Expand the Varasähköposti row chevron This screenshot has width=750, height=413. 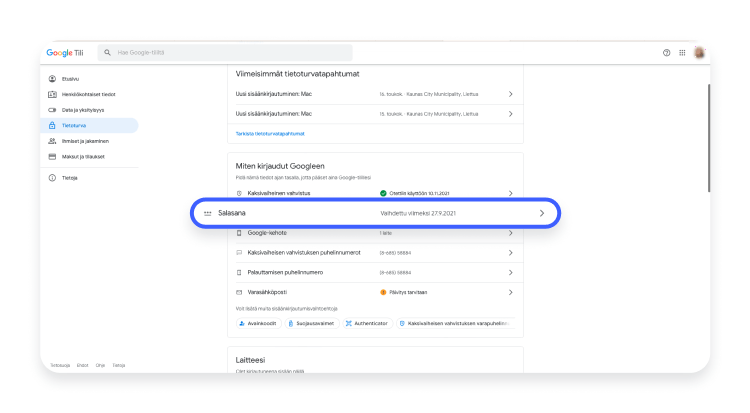click(x=510, y=292)
